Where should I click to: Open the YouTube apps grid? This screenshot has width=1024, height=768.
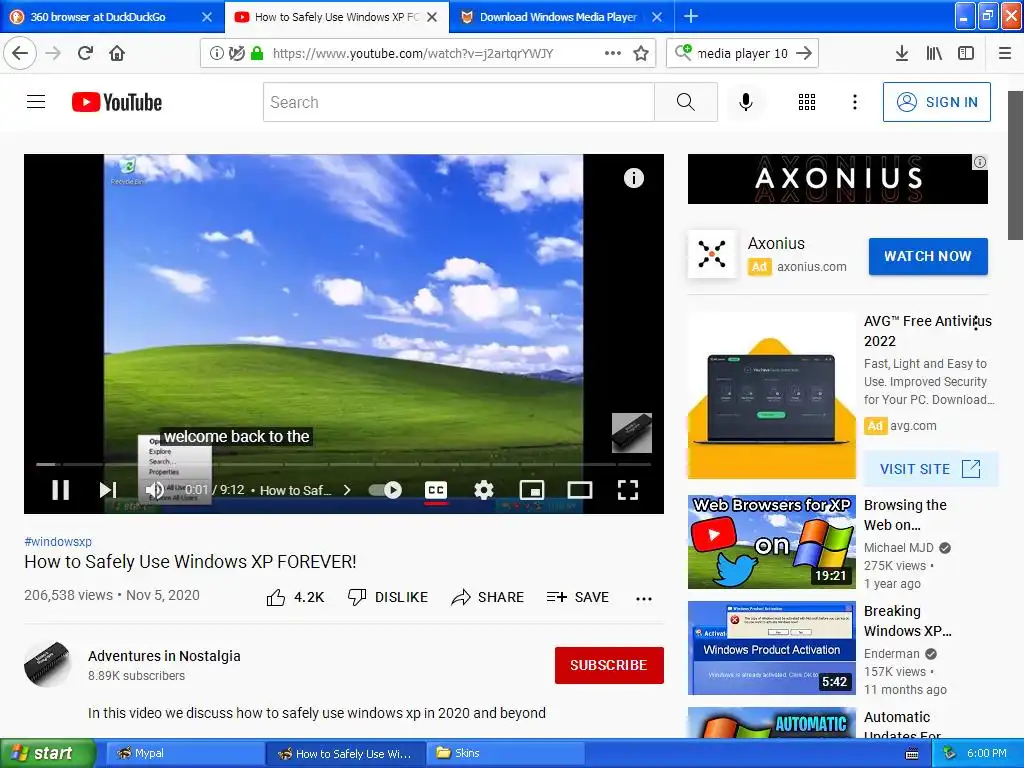coord(807,102)
